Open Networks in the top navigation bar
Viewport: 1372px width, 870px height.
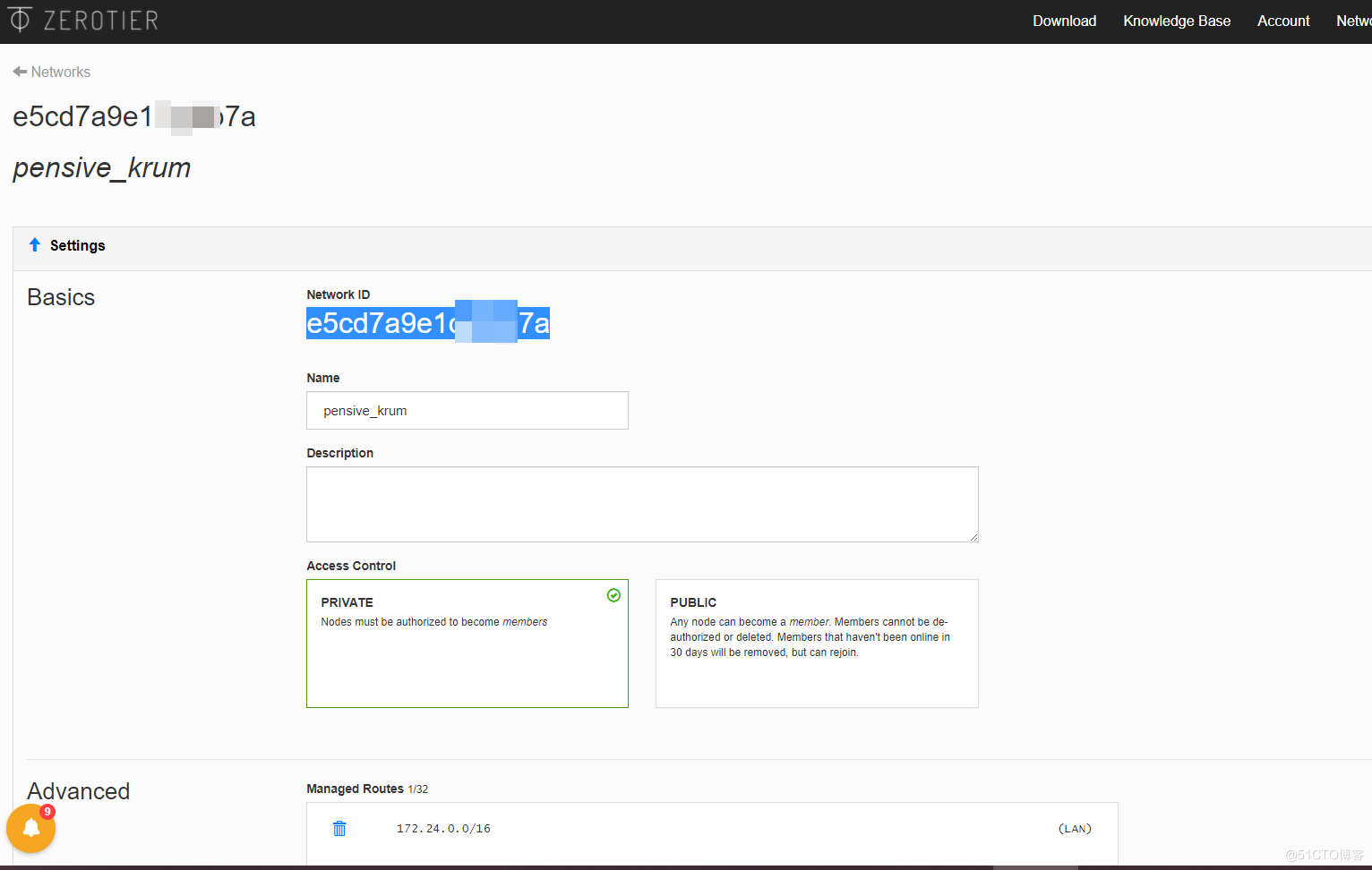(1353, 21)
